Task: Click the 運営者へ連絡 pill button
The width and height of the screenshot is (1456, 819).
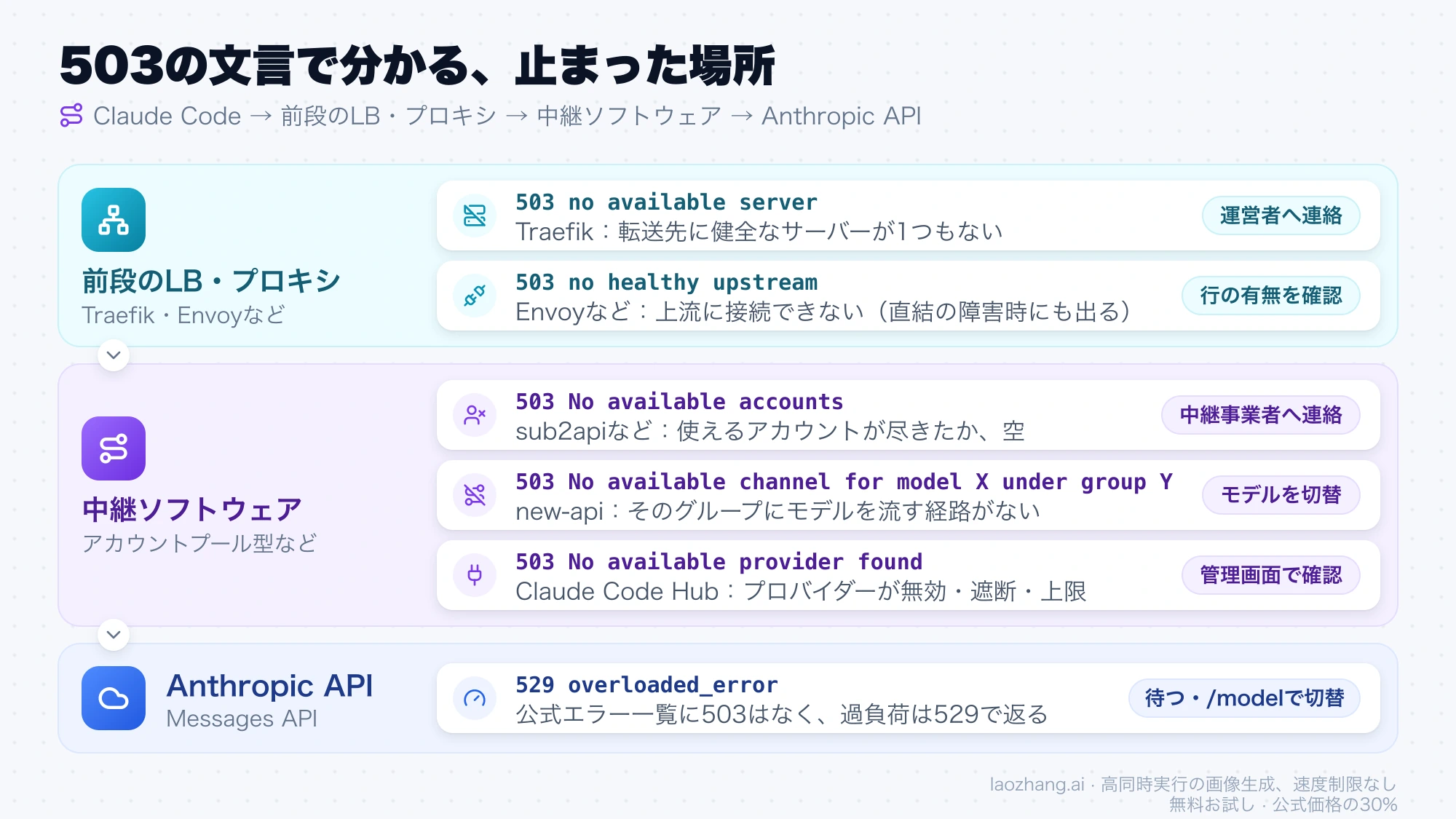Action: tap(1281, 215)
